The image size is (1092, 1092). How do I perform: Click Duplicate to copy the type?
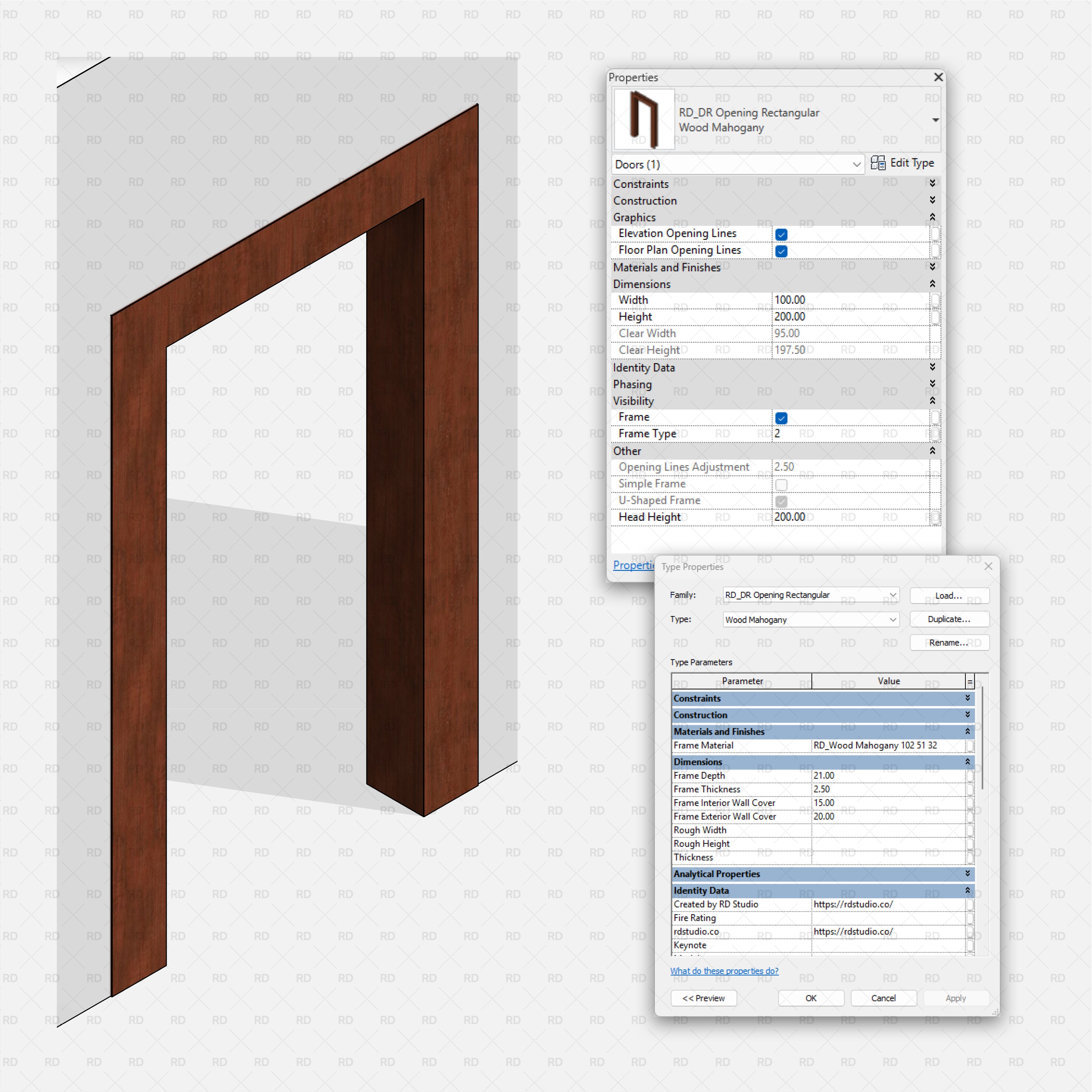949,619
